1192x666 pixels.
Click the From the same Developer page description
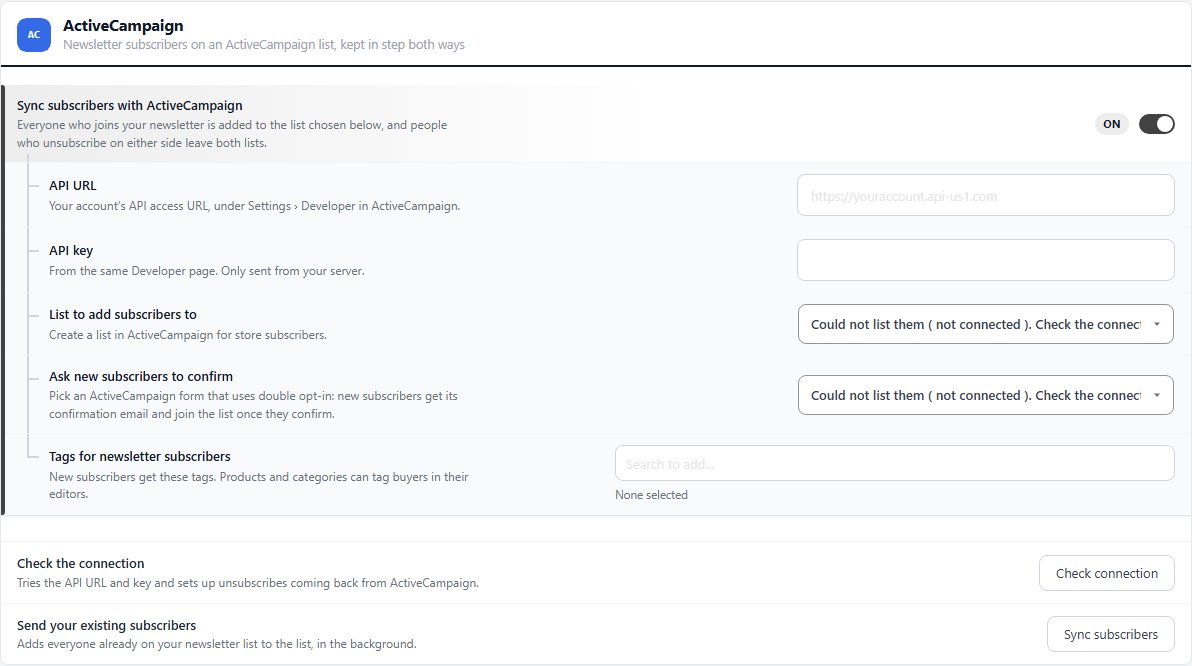pyautogui.click(x=207, y=271)
